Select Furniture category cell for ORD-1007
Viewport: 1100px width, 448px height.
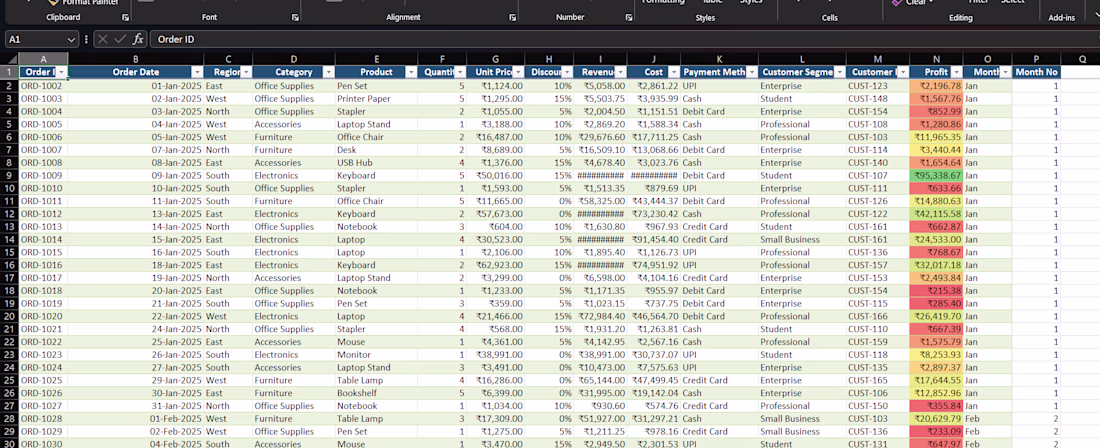294,150
